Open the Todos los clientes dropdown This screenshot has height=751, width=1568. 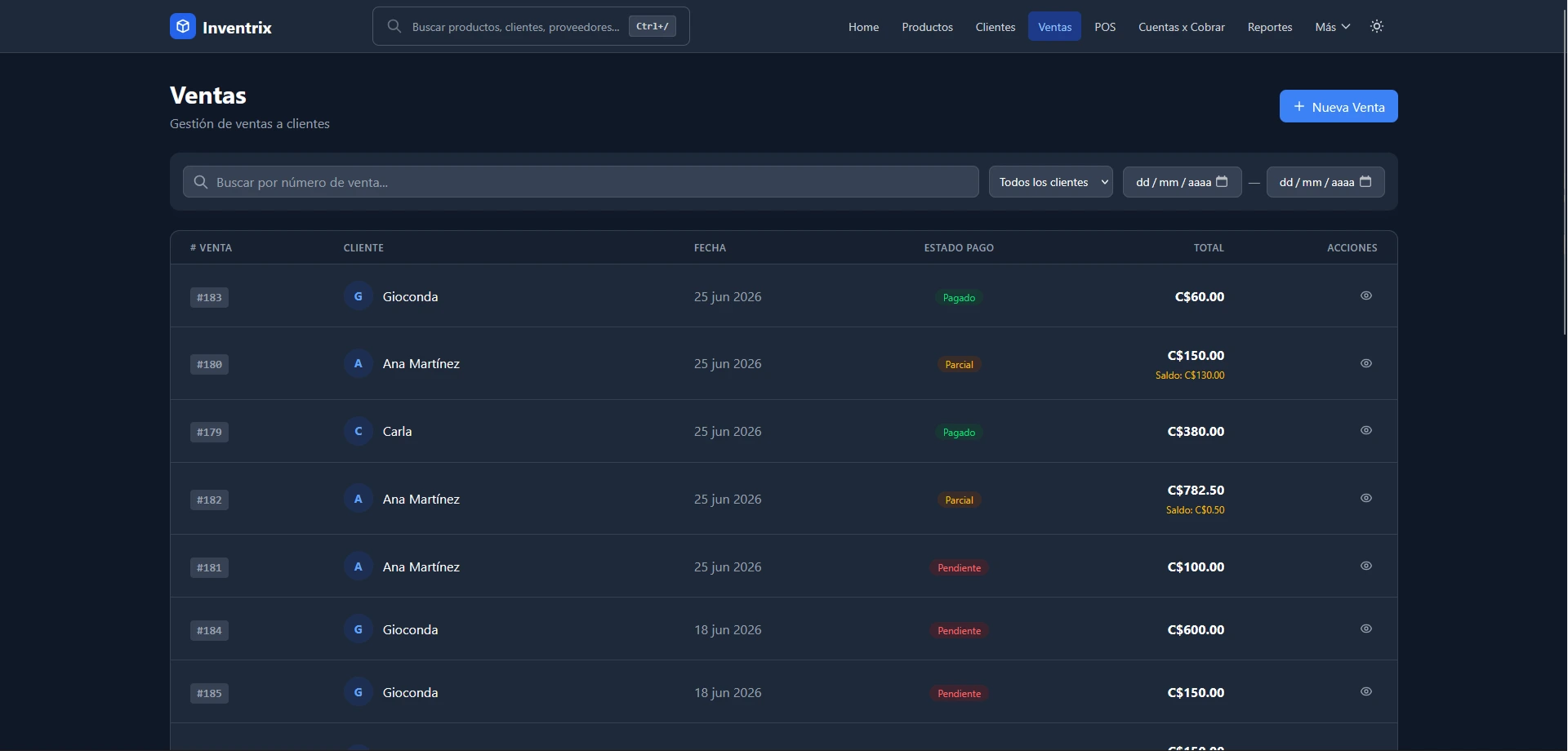1050,182
